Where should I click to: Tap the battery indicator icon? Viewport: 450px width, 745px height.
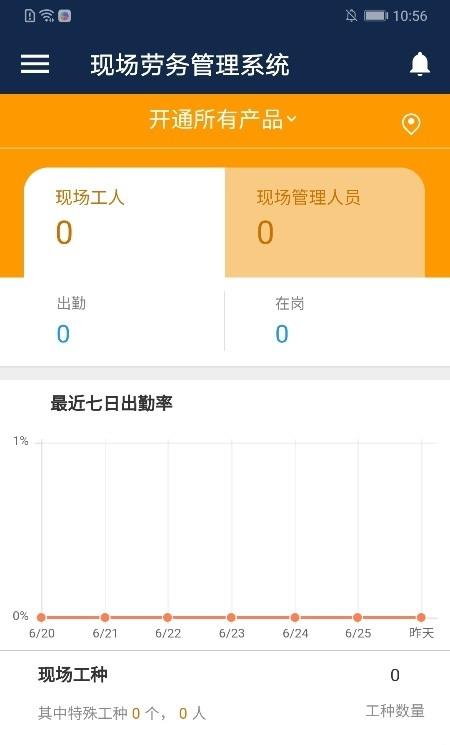pos(376,16)
